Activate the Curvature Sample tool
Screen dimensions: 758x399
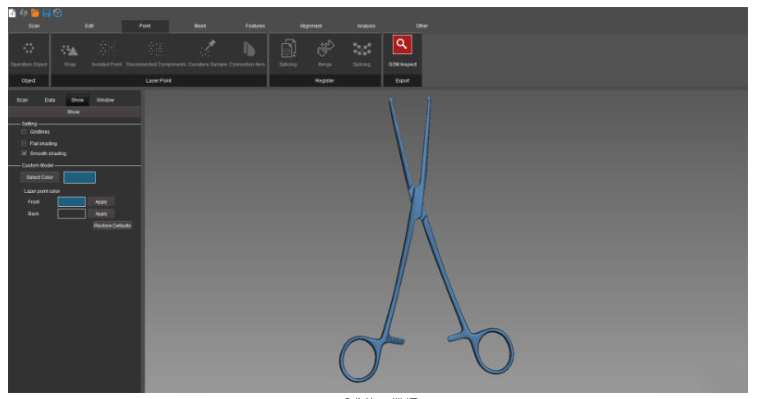(207, 54)
